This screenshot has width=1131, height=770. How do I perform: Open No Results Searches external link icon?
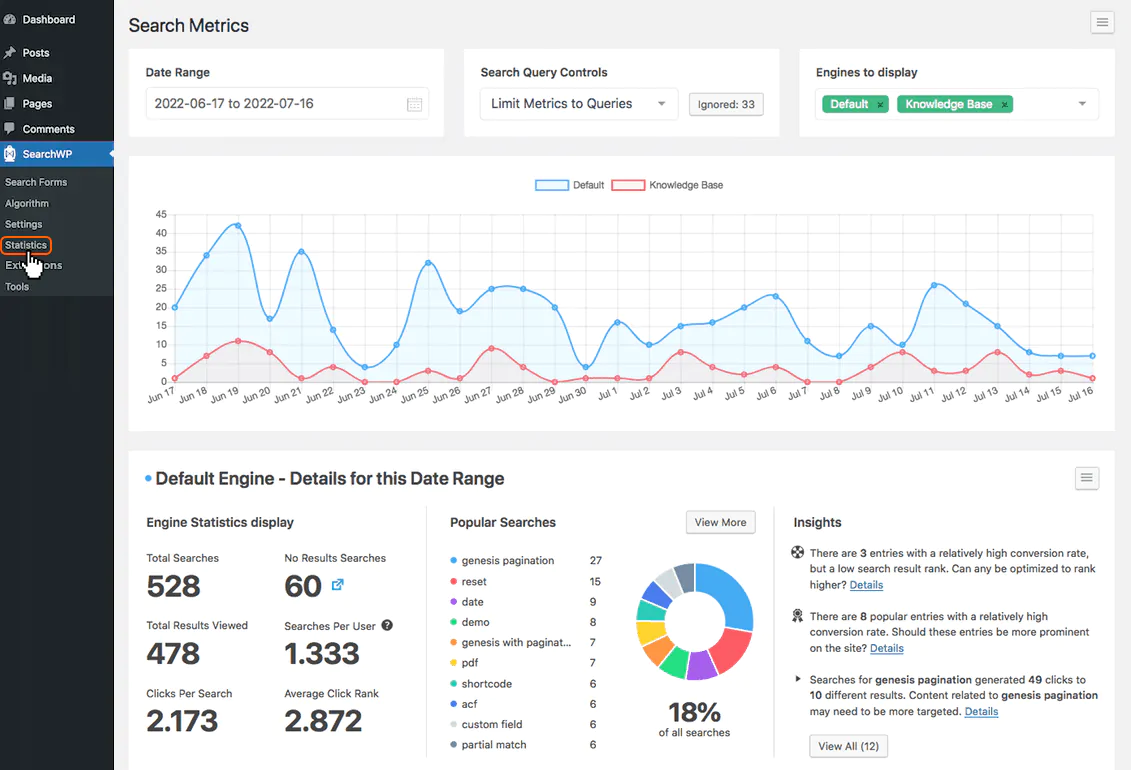[338, 585]
